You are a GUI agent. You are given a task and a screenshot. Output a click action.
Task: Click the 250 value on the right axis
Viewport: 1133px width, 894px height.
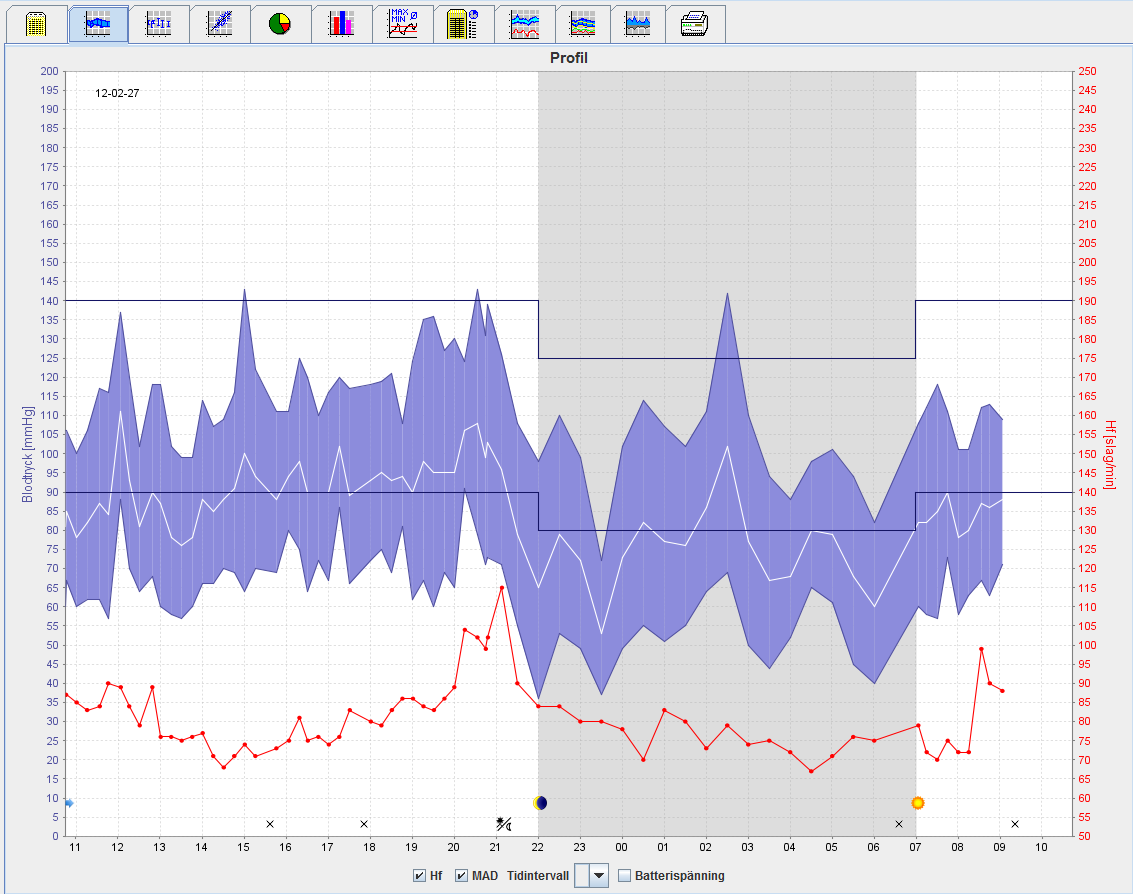tap(1087, 71)
